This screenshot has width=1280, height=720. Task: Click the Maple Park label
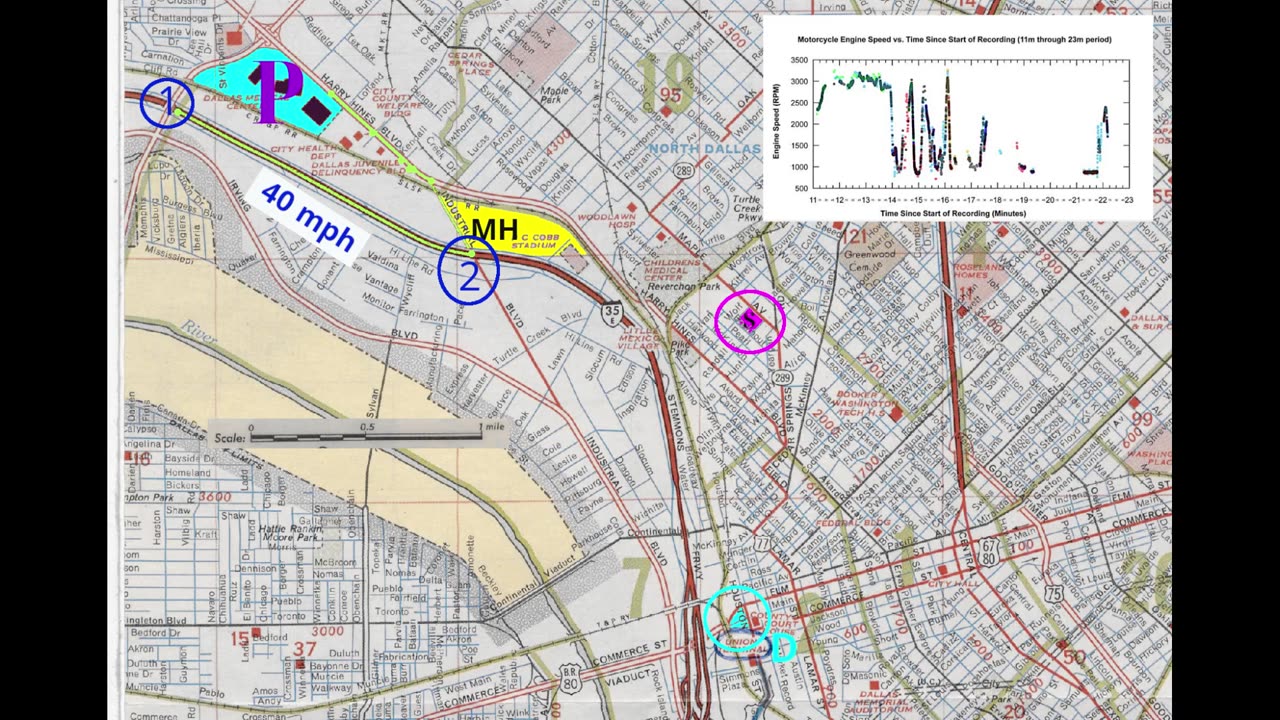click(x=554, y=96)
